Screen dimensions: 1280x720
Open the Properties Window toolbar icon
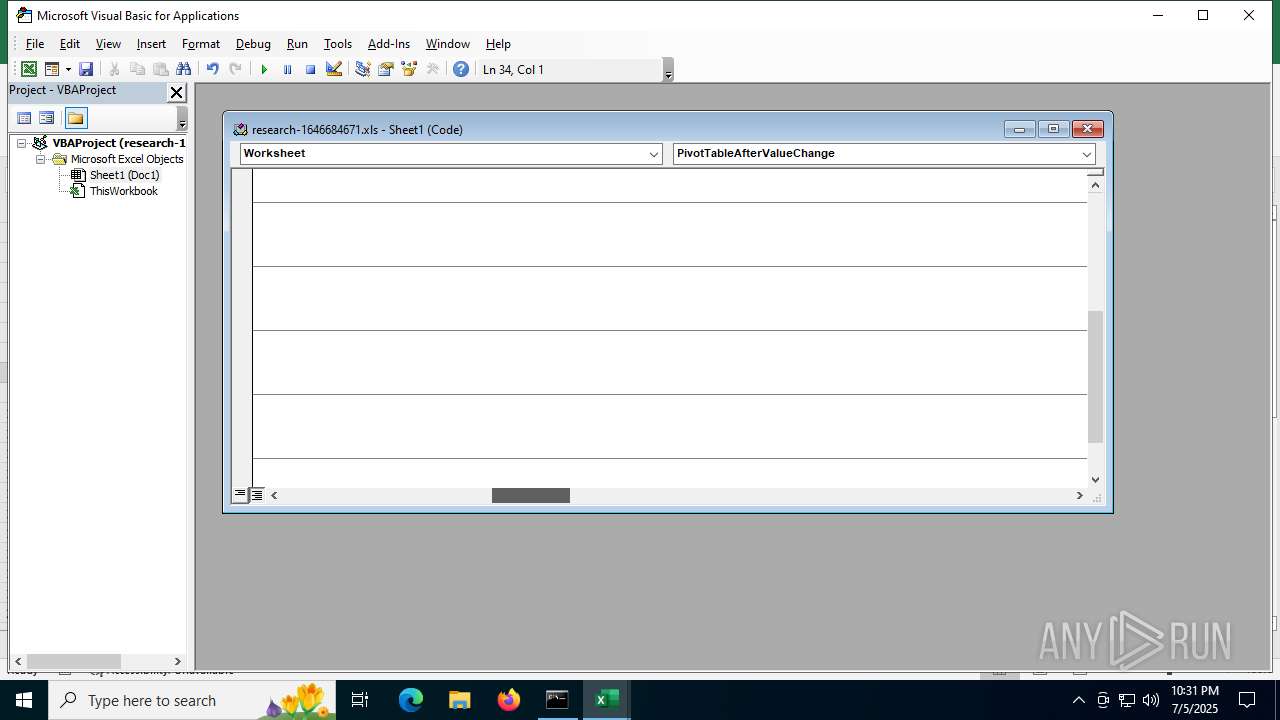click(385, 69)
